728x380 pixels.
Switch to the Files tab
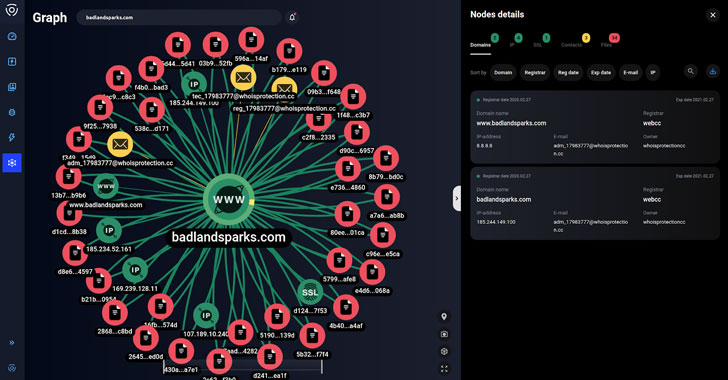click(x=606, y=45)
